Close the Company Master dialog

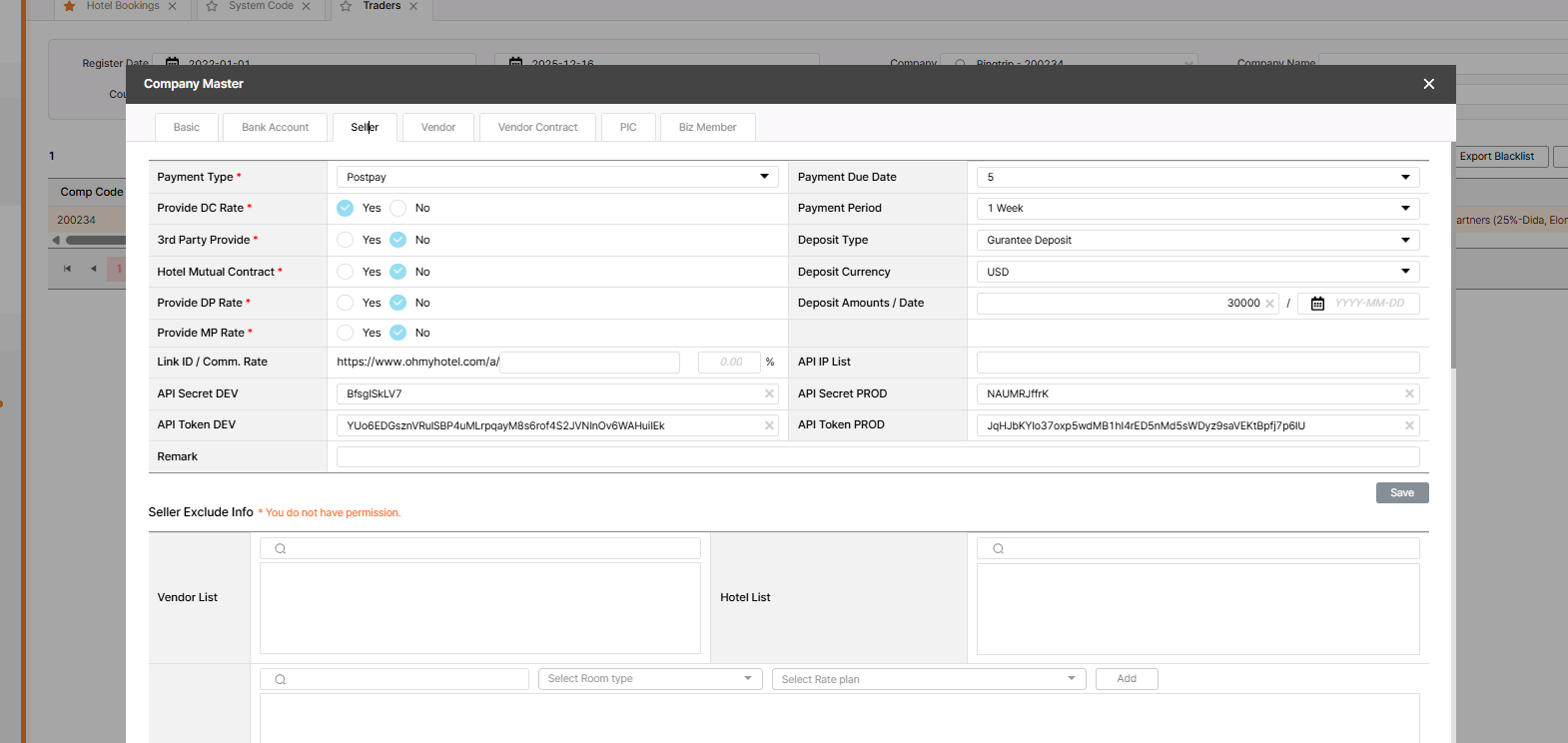(x=1428, y=84)
